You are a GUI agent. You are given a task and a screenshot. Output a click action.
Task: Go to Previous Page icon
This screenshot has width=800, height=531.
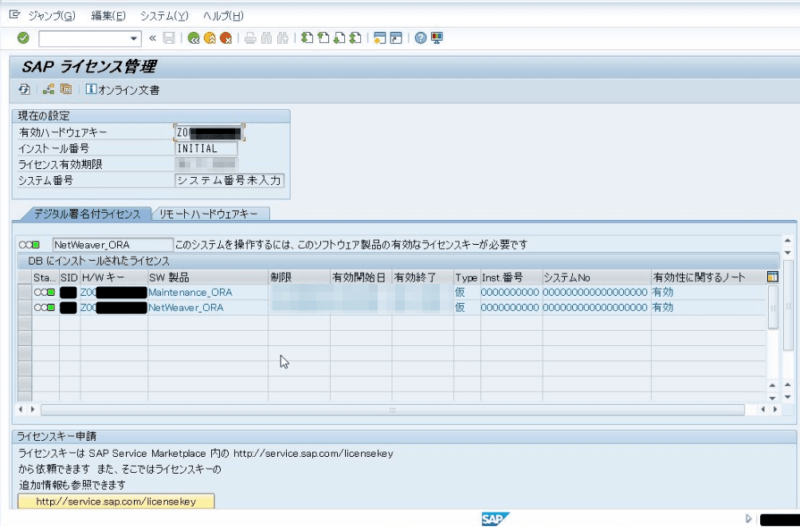(323, 38)
